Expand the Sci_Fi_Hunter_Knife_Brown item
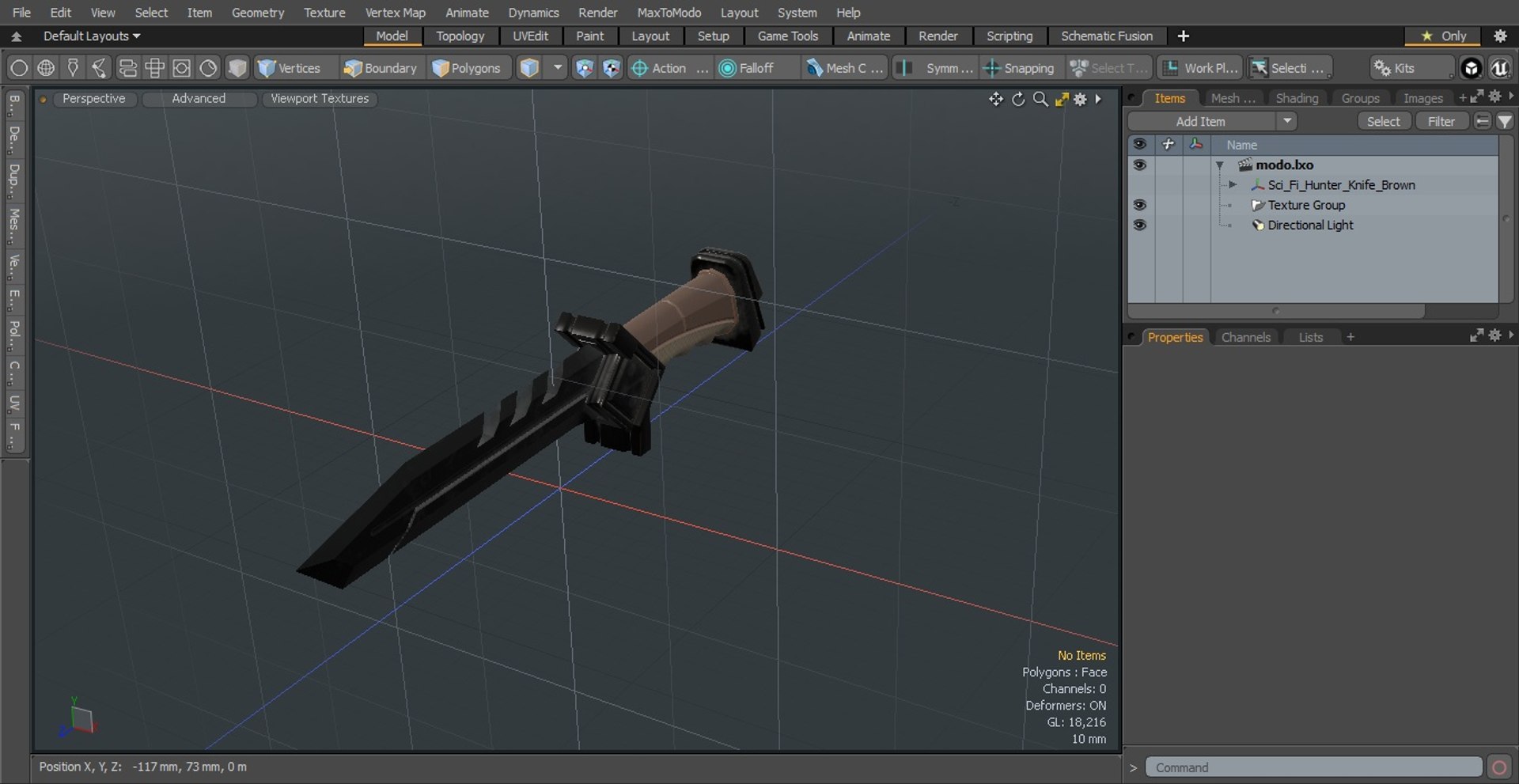 pyautogui.click(x=1233, y=185)
